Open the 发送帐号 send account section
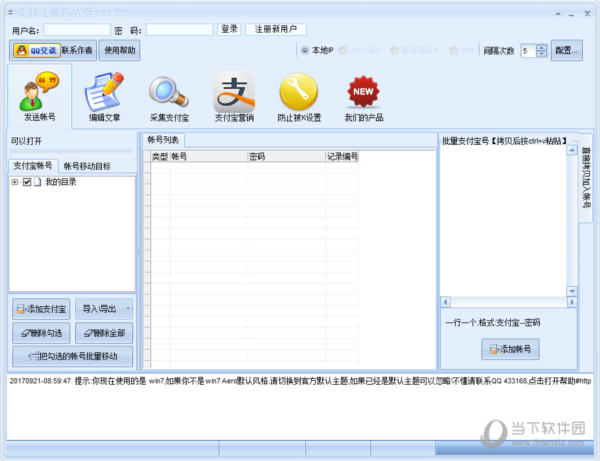The image size is (600, 461). [39, 96]
